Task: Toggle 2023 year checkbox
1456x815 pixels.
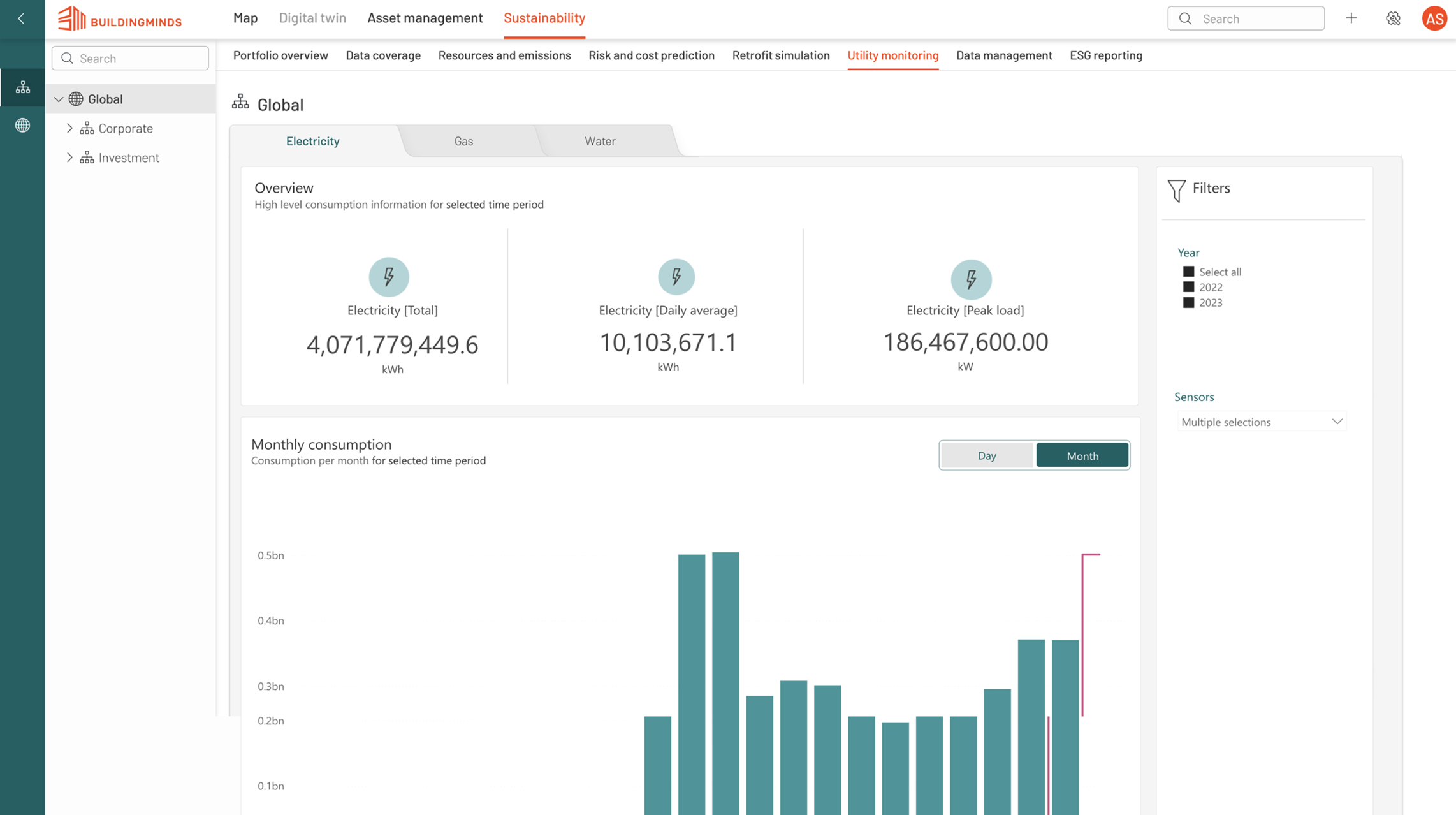Action: tap(1188, 302)
